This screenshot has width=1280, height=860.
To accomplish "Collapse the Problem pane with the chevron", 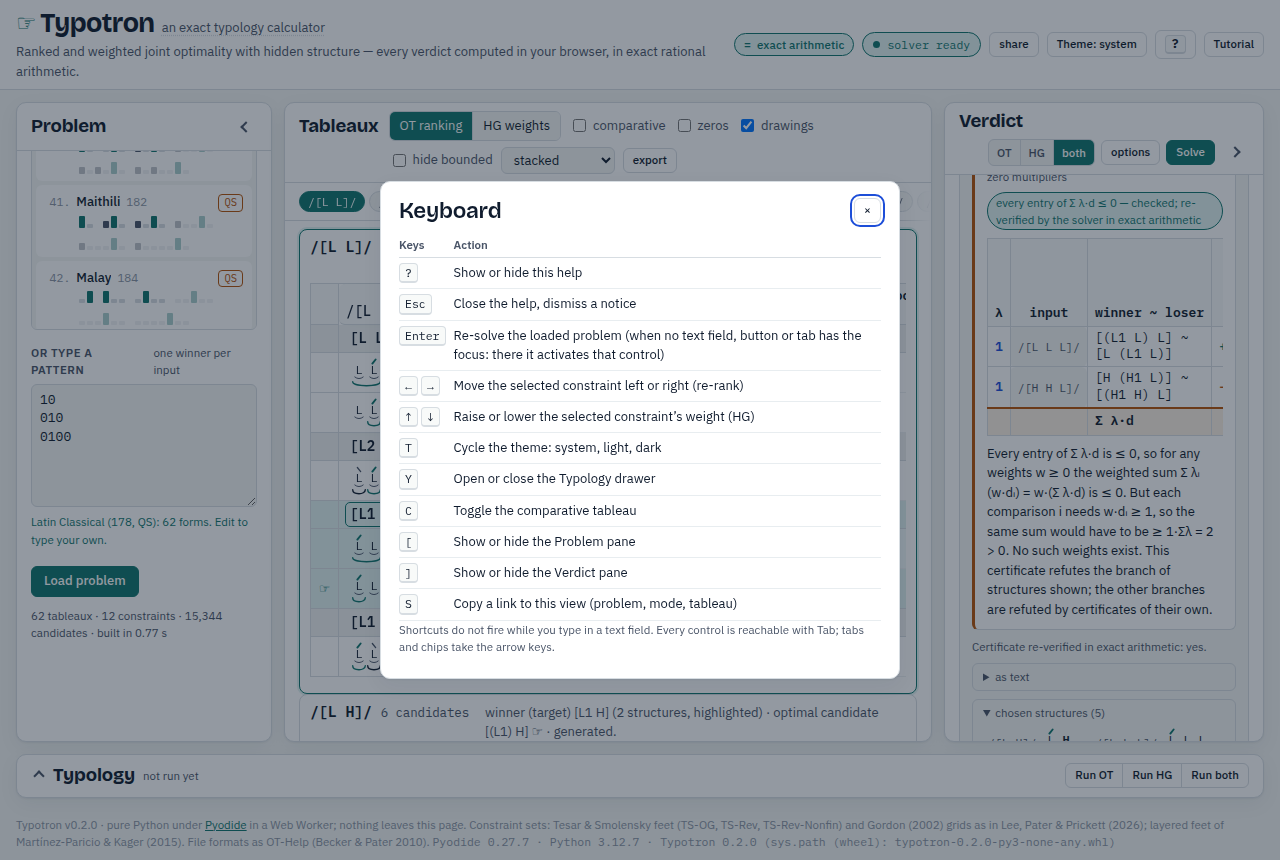I will 243,127.
